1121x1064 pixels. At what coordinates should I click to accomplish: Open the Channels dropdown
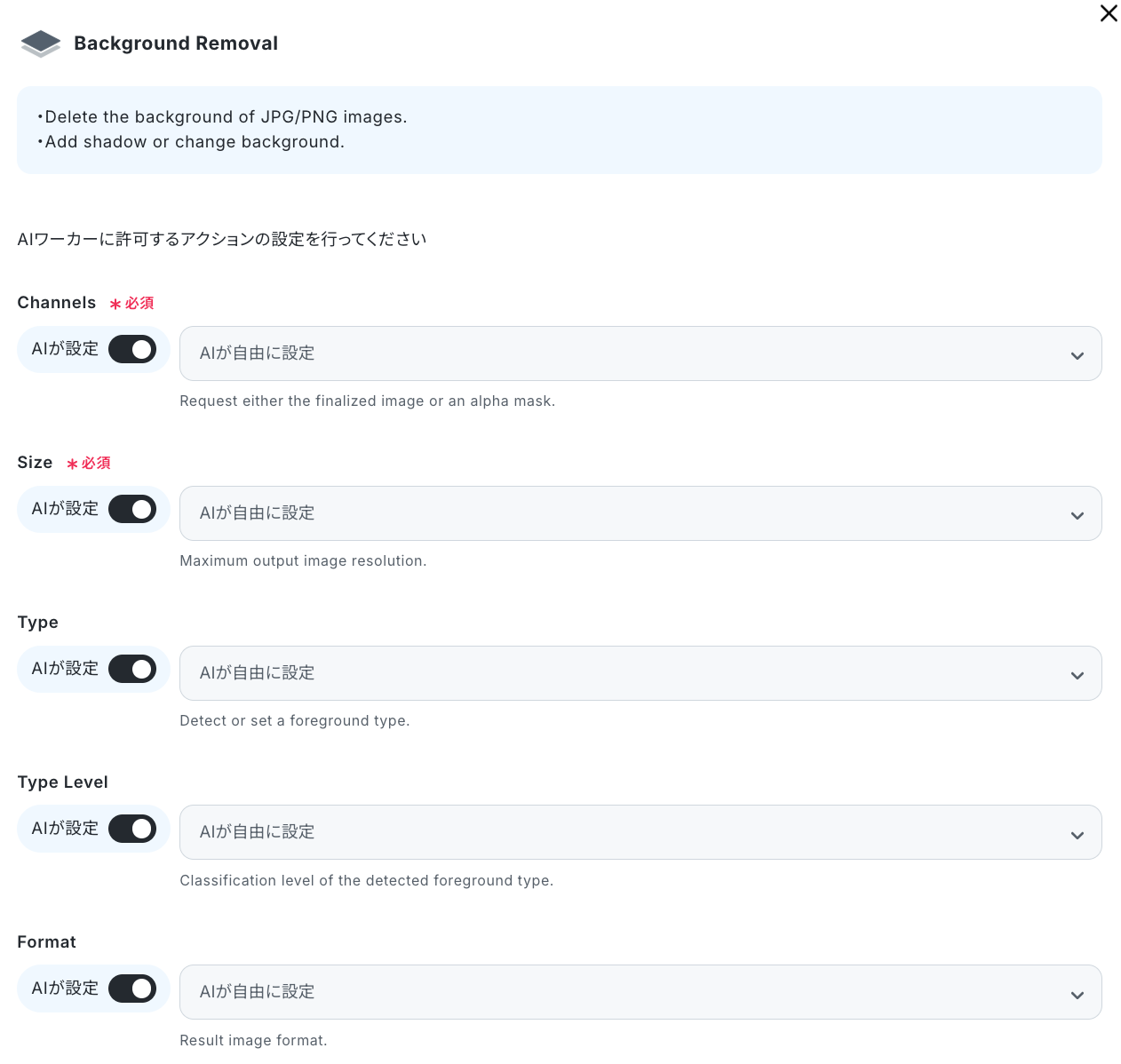pyautogui.click(x=640, y=353)
